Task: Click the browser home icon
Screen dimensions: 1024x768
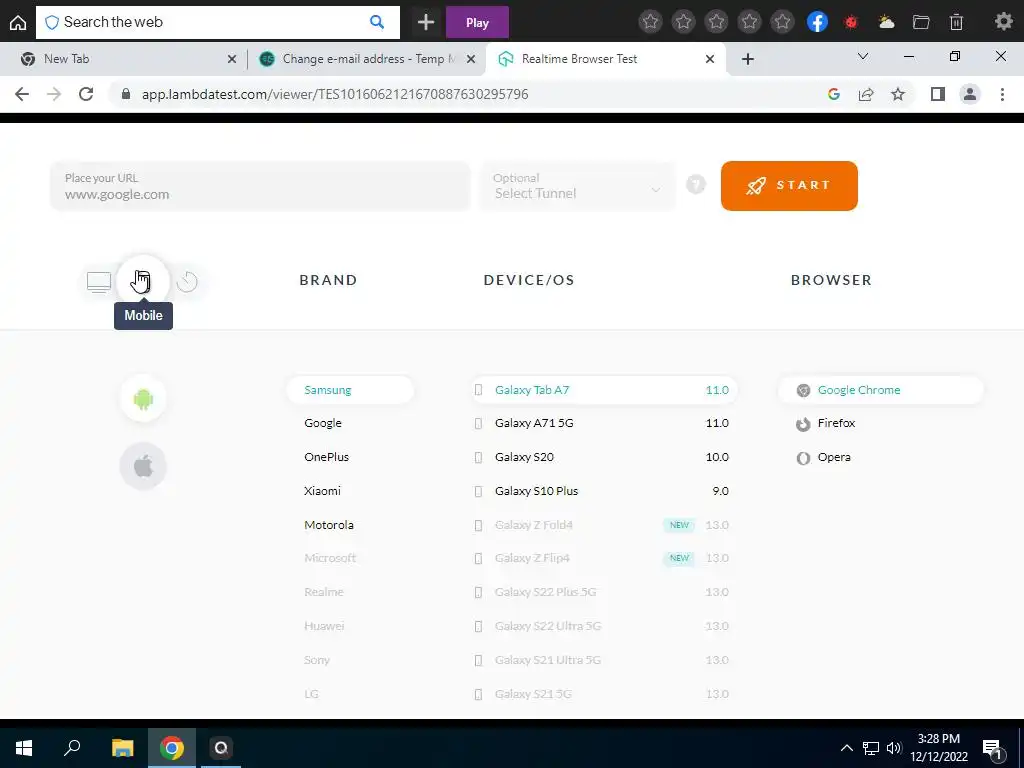Action: [18, 22]
